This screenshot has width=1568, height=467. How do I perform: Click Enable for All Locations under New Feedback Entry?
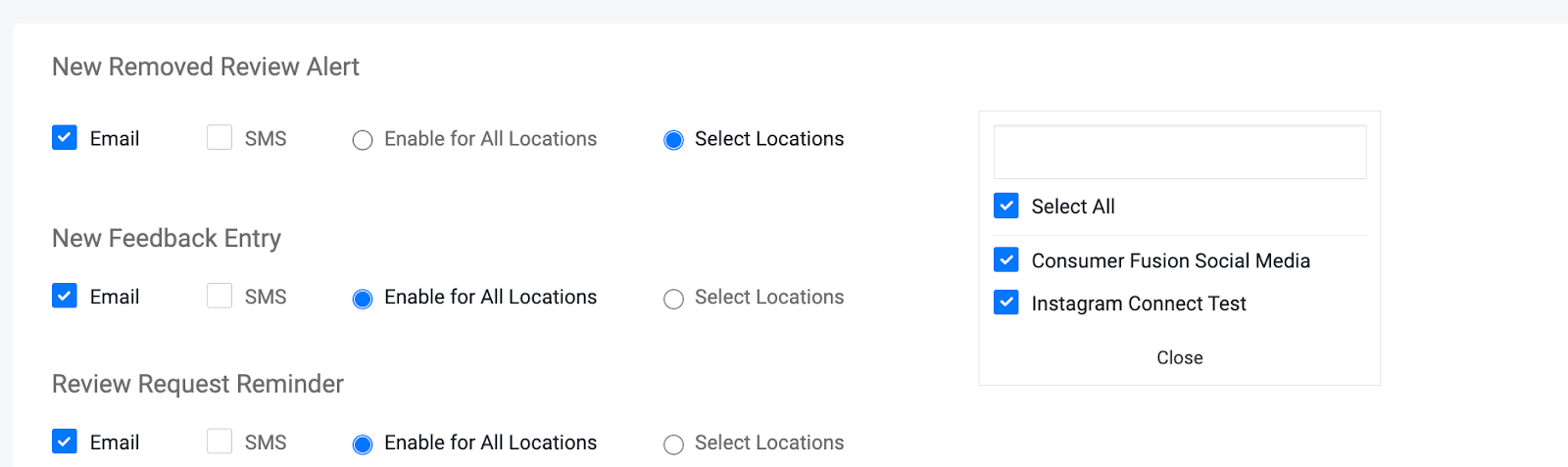click(363, 299)
